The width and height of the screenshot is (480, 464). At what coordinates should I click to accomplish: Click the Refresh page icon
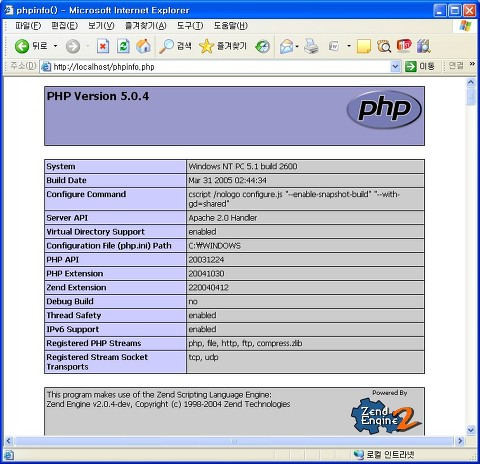123,46
